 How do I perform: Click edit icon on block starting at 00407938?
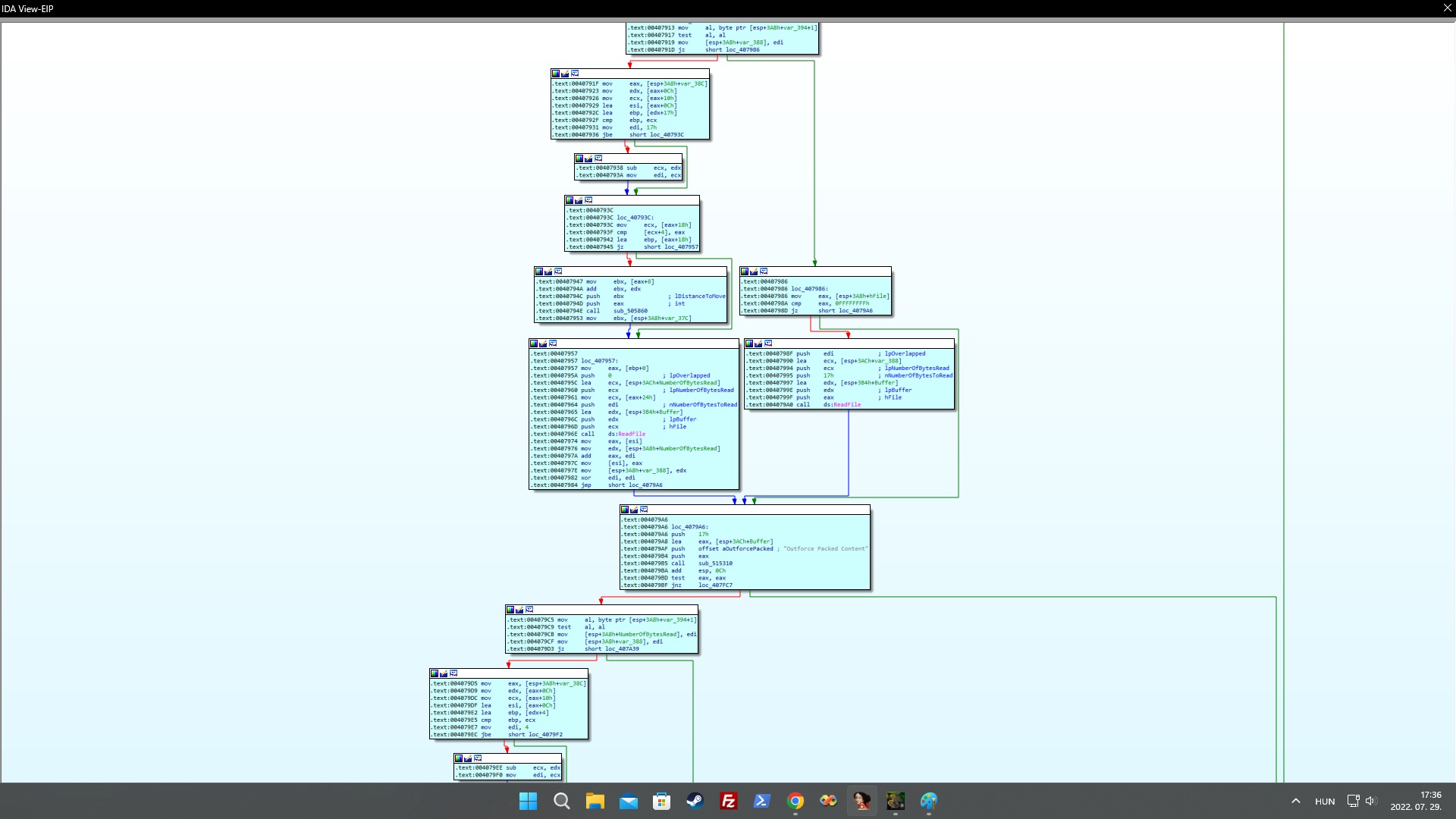point(588,158)
